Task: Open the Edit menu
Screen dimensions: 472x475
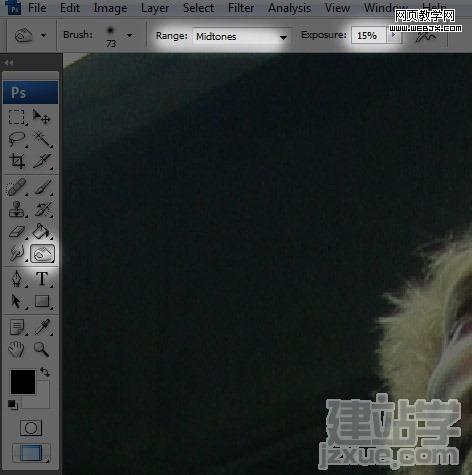Action: [x=70, y=8]
